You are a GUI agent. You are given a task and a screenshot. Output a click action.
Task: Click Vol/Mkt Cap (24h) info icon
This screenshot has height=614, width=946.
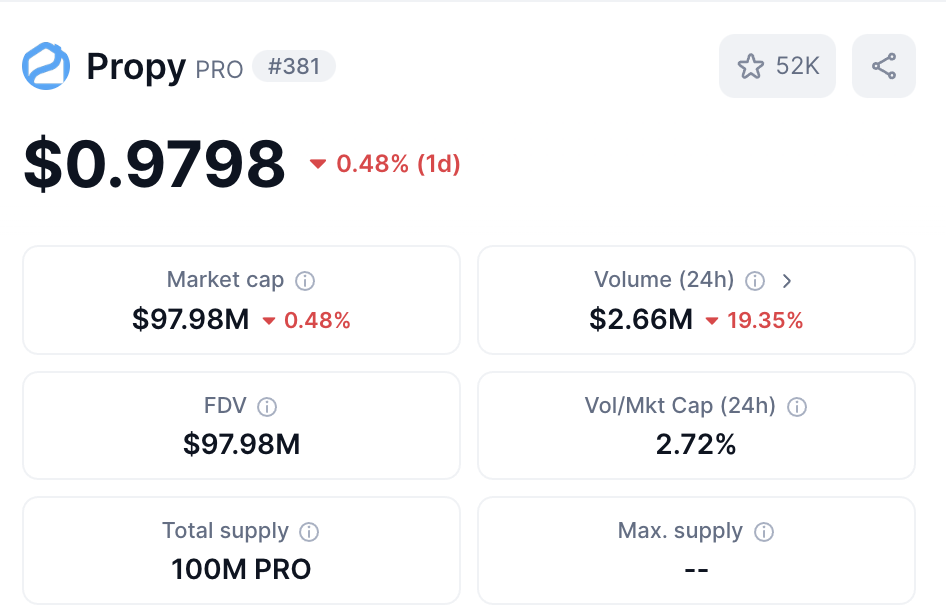(x=797, y=407)
